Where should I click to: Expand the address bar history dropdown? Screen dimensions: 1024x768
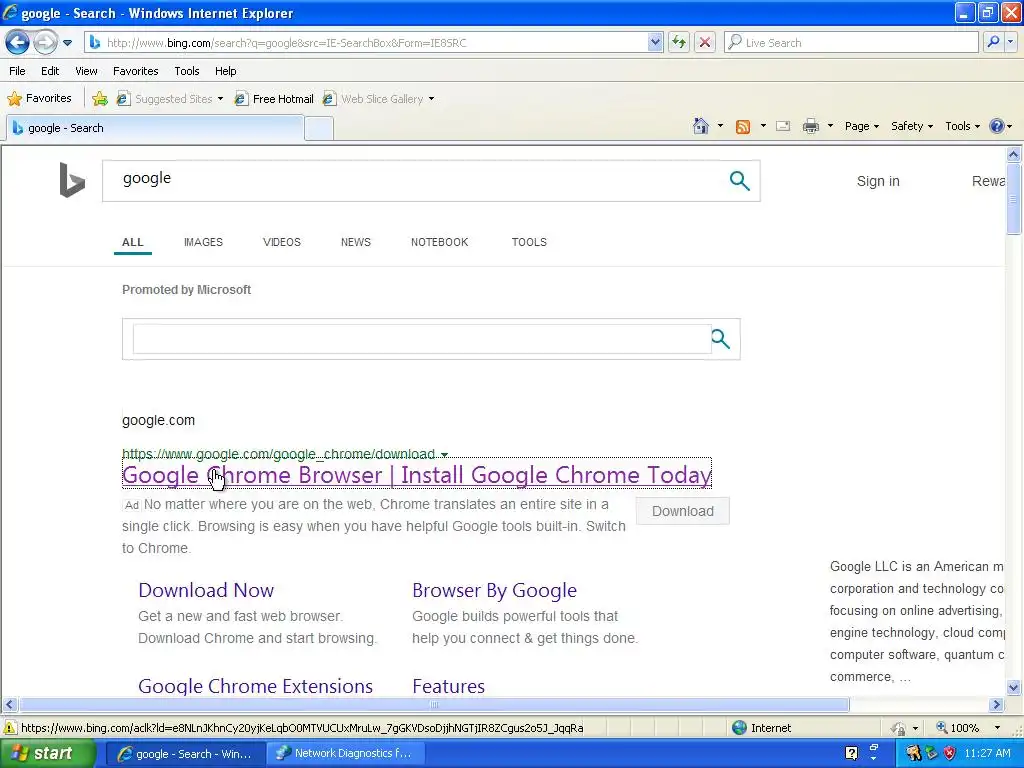pyautogui.click(x=655, y=42)
